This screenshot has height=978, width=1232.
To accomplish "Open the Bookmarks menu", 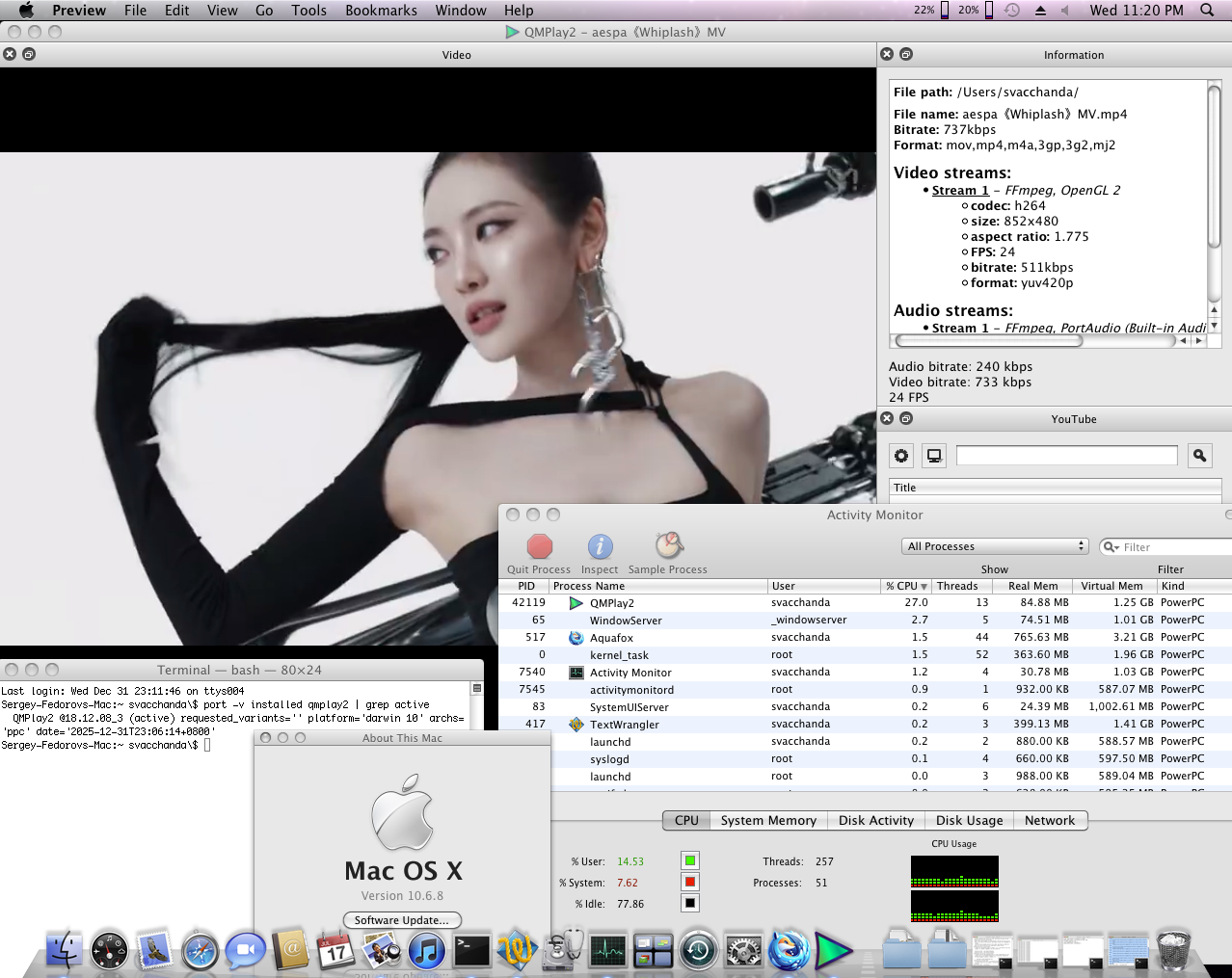I will point(381,11).
